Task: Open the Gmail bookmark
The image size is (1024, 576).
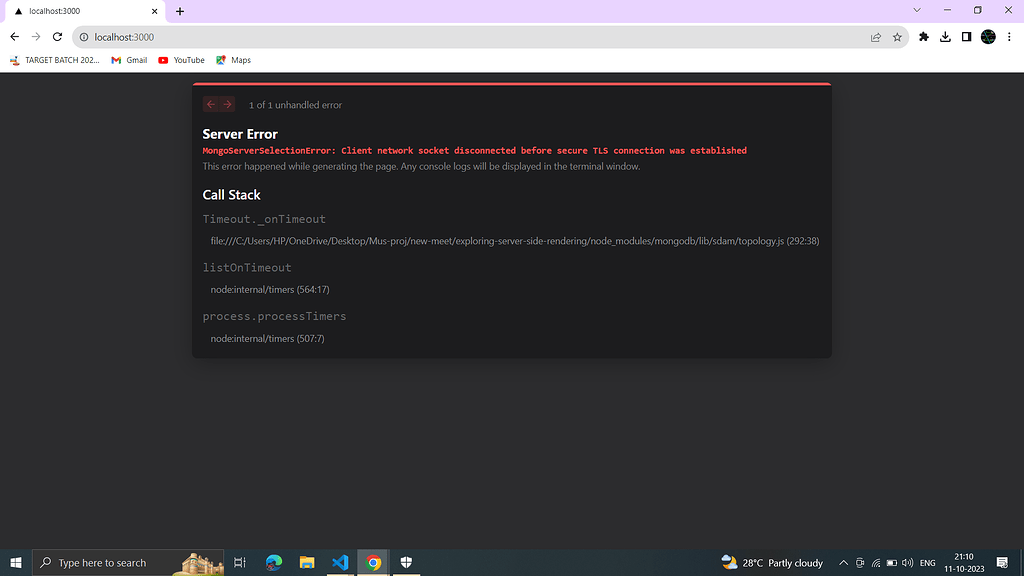Action: (129, 60)
